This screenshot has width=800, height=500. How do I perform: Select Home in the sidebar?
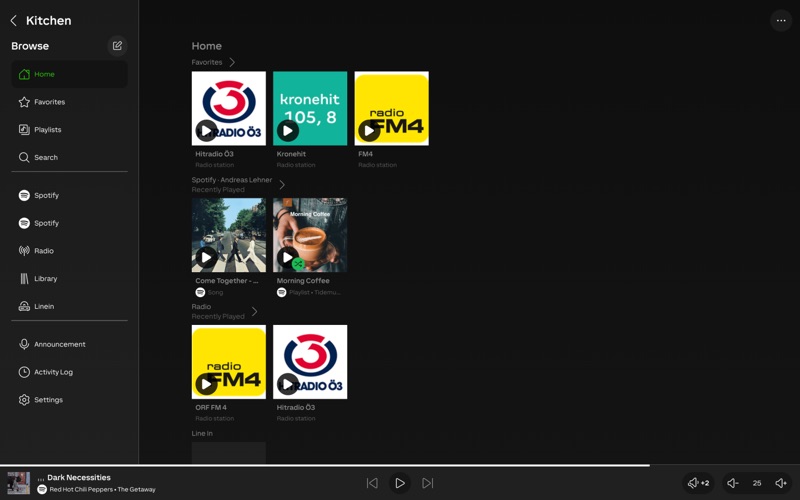tap(69, 74)
